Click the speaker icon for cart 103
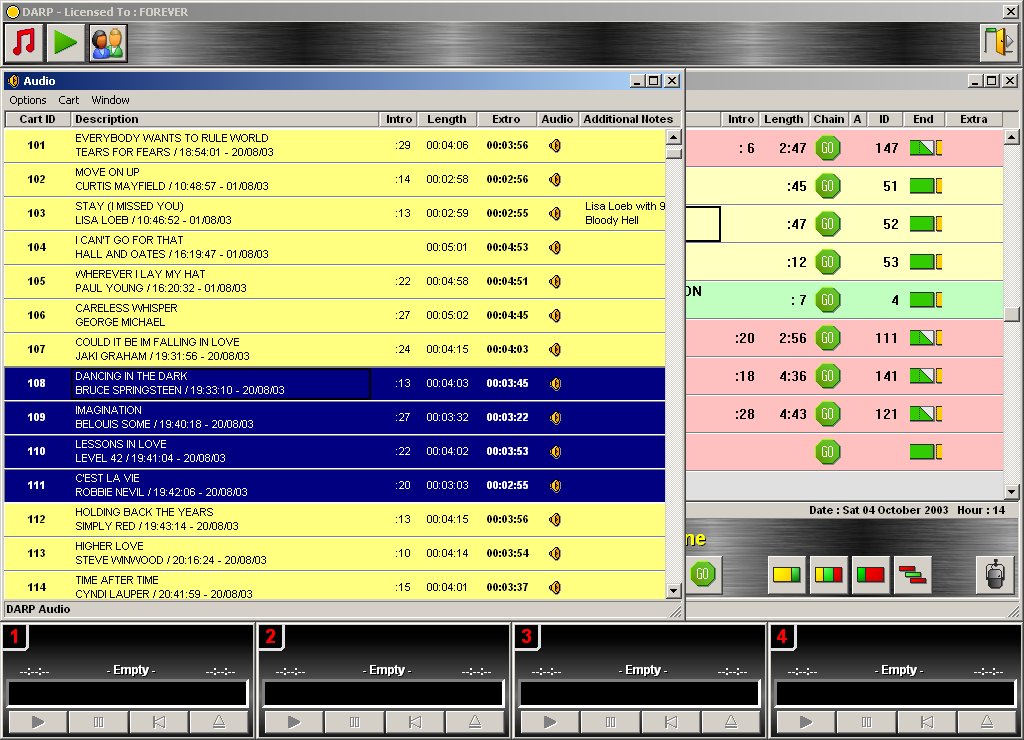The height and width of the screenshot is (740, 1024). pos(555,213)
